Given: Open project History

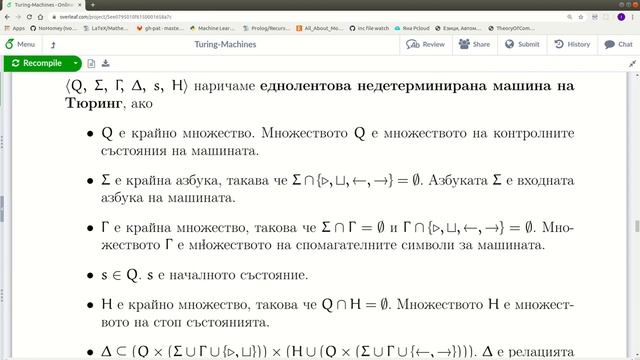Looking at the screenshot, I should 572,44.
